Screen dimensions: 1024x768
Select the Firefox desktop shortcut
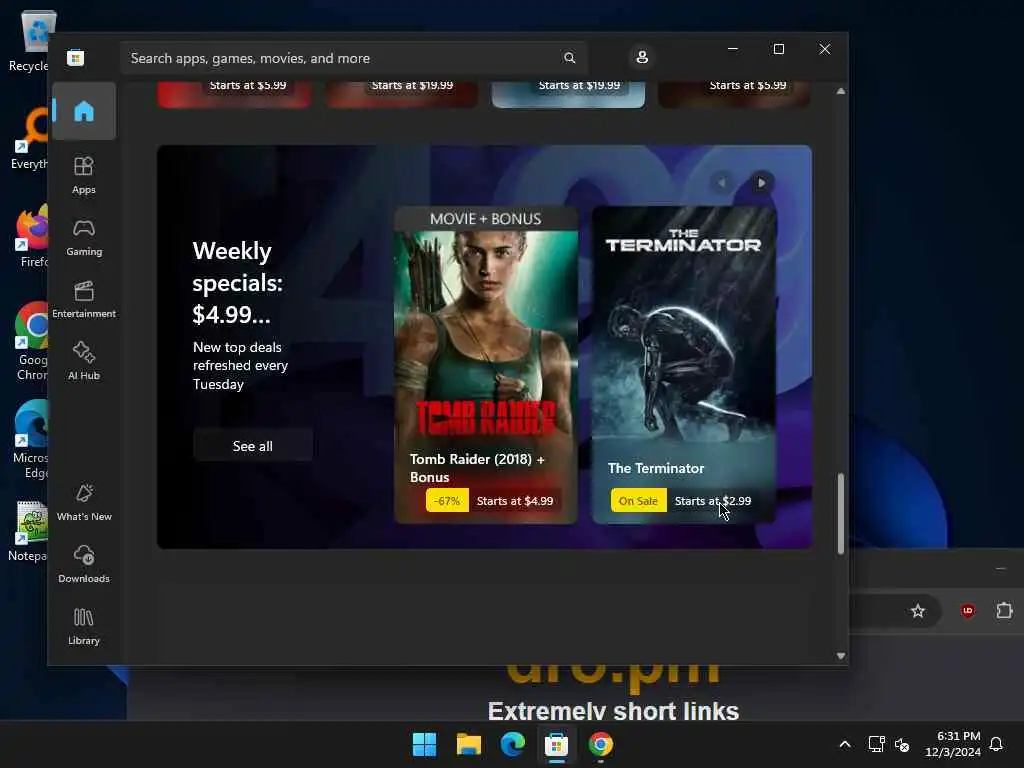[31, 236]
